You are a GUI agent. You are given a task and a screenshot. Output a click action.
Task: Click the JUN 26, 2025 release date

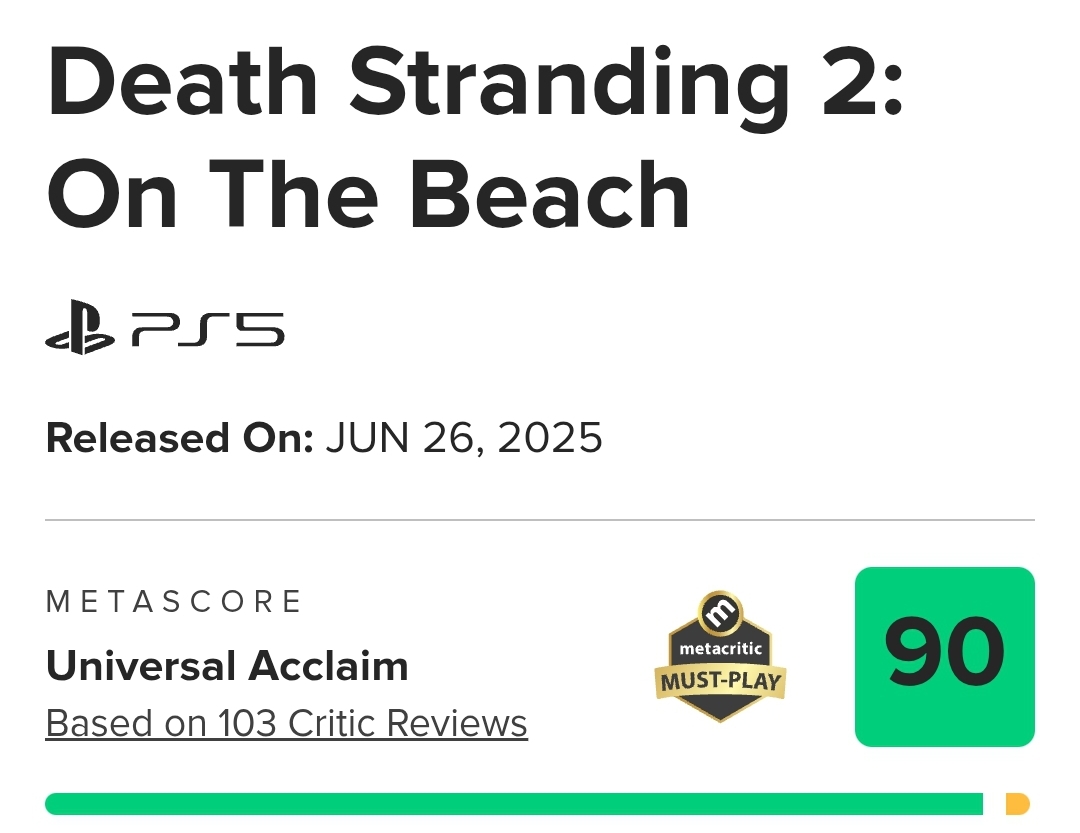pos(464,438)
